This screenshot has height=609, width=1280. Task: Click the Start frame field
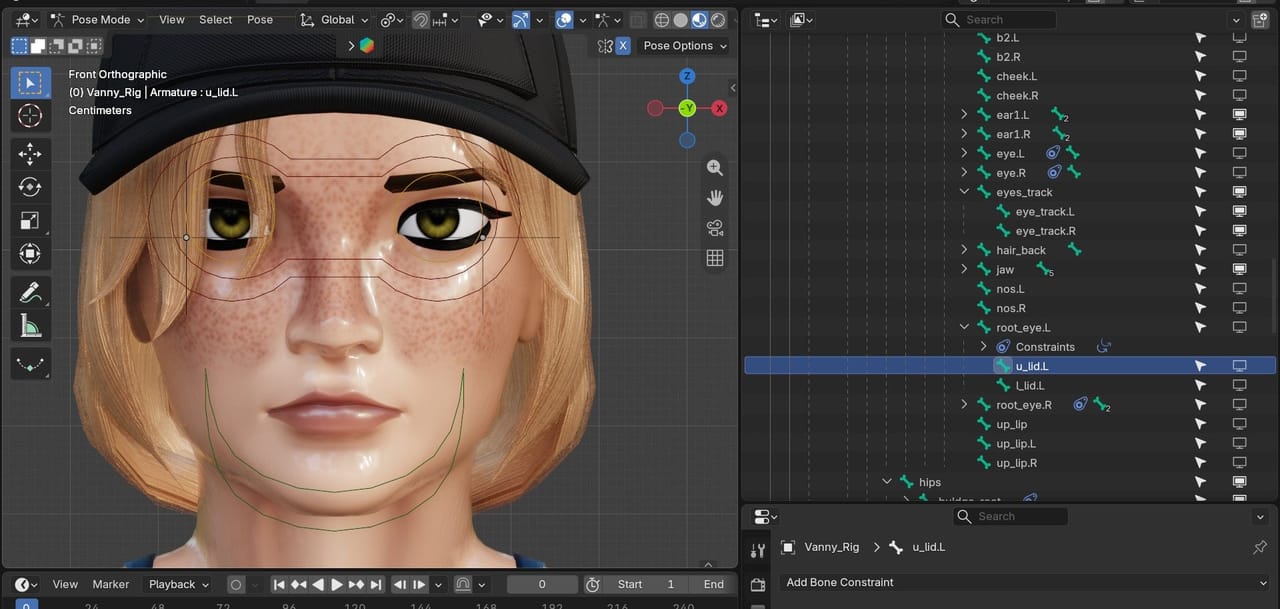[x=647, y=584]
